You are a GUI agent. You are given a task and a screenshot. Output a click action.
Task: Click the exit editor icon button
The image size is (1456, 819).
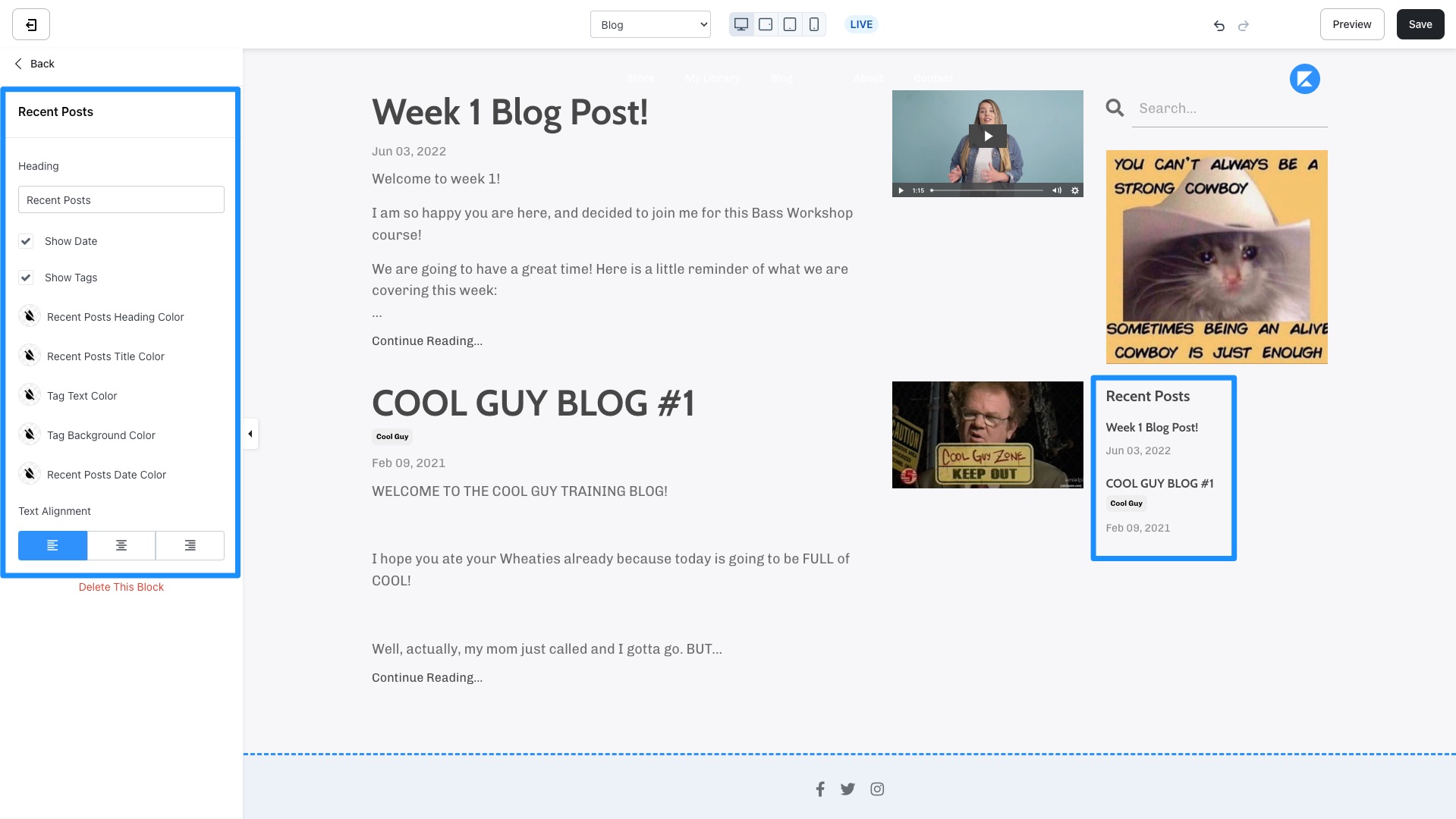[31, 24]
